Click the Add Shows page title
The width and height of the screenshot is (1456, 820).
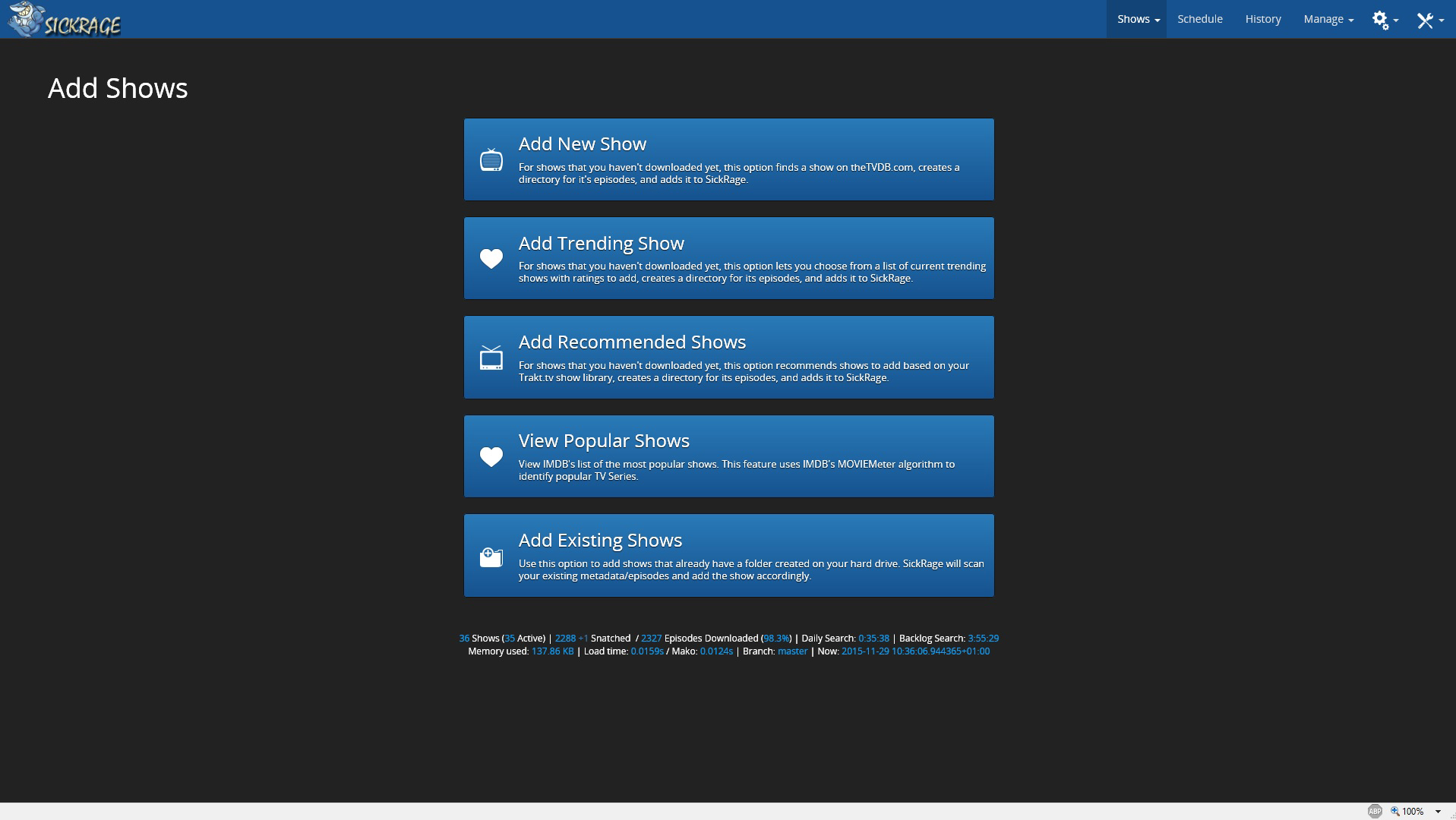(x=118, y=88)
